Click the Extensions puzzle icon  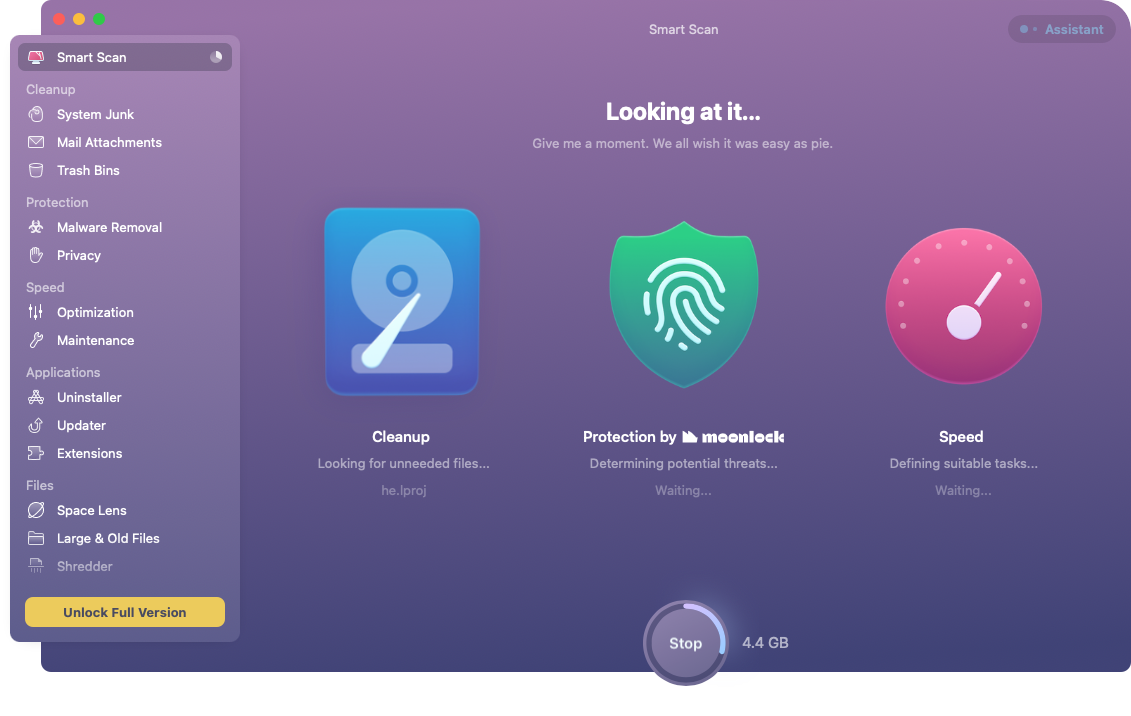point(36,454)
